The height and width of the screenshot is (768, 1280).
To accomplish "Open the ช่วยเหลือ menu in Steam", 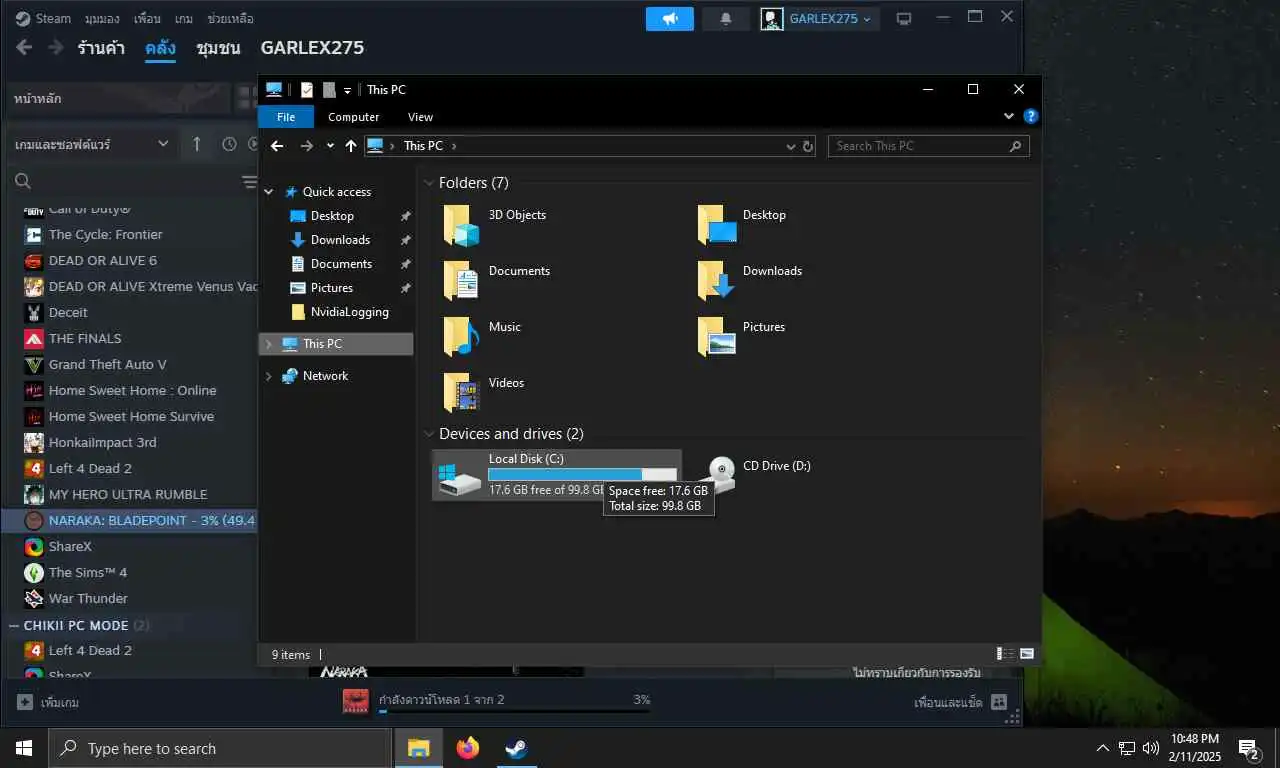I will pos(230,18).
